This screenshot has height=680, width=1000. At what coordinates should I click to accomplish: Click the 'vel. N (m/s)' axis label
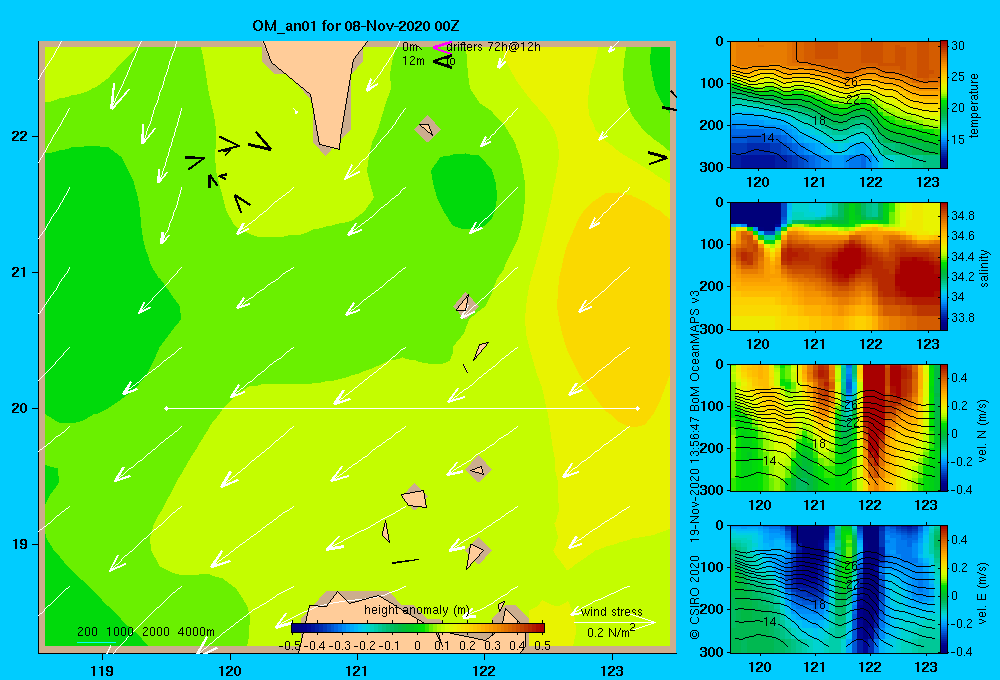(x=983, y=431)
